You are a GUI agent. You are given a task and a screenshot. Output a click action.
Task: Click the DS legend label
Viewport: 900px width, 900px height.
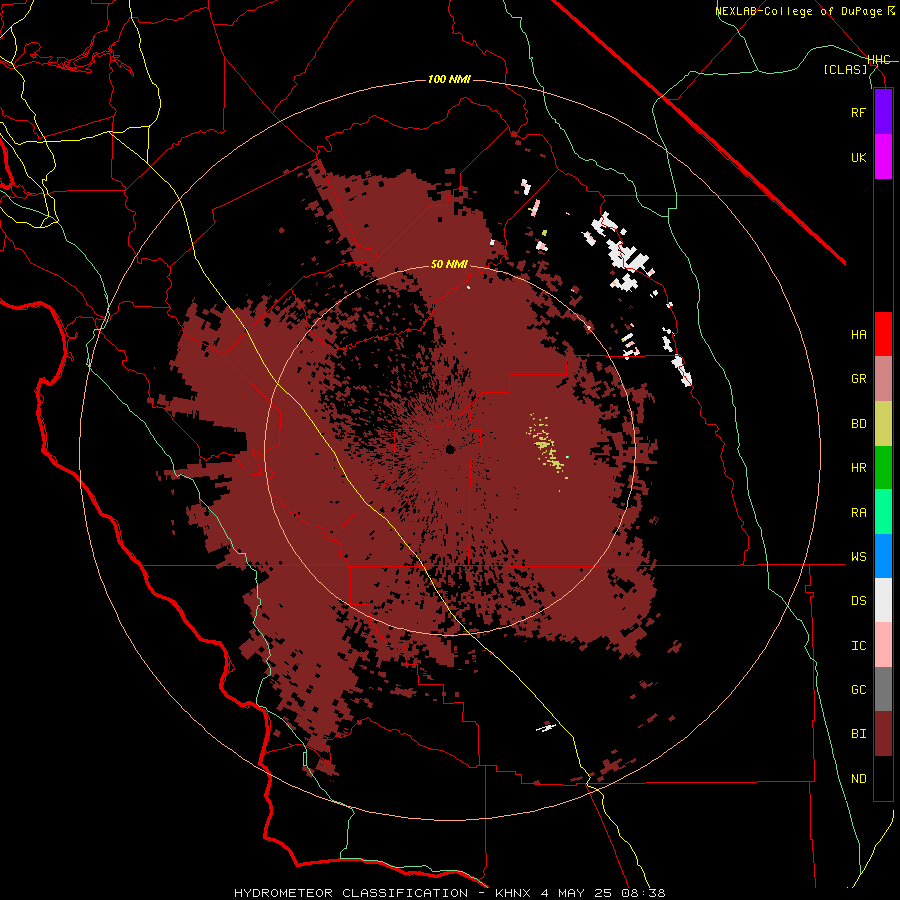(x=858, y=601)
